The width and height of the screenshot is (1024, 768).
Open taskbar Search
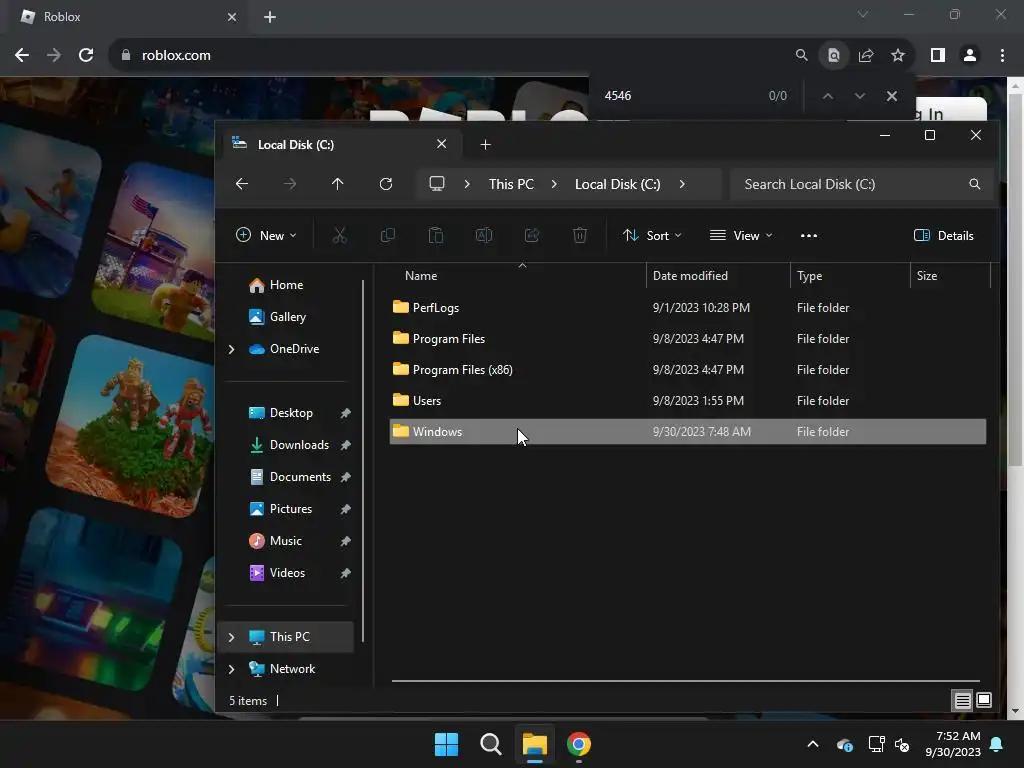point(490,744)
